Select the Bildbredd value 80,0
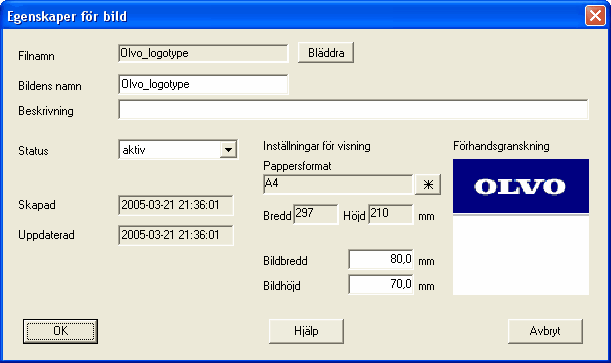611x363 pixels. click(381, 259)
